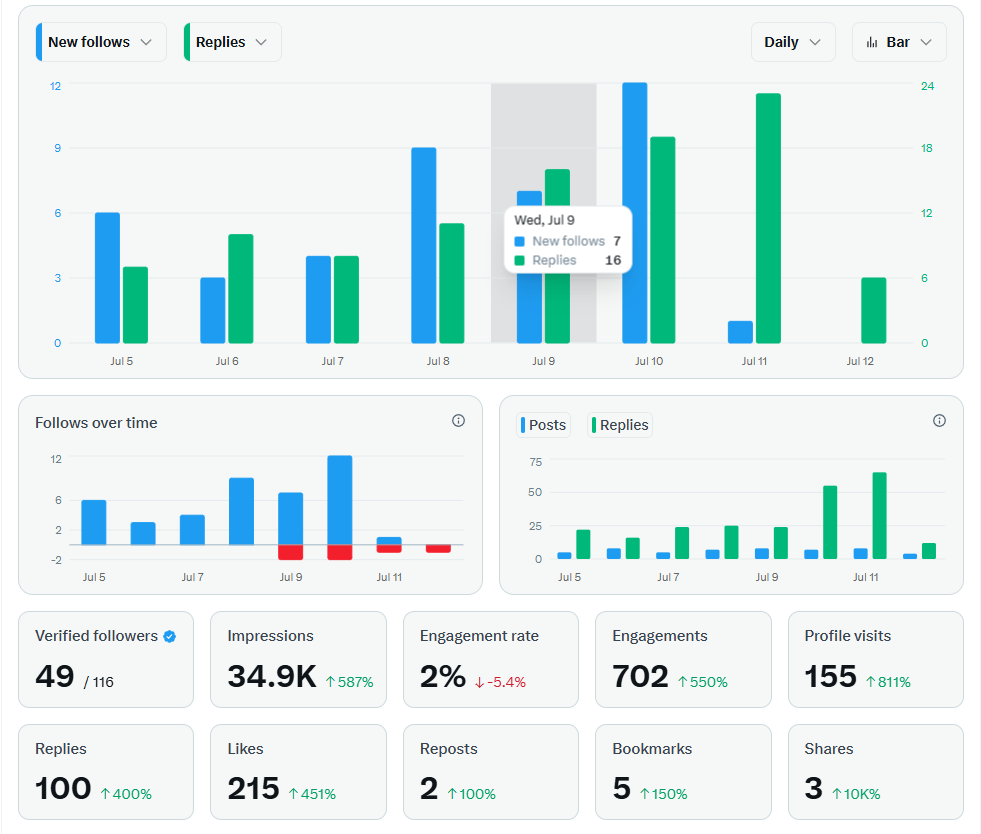Viewport: 981px width, 834px height.
Task: Toggle the Replies series in the lower chart
Action: [620, 424]
